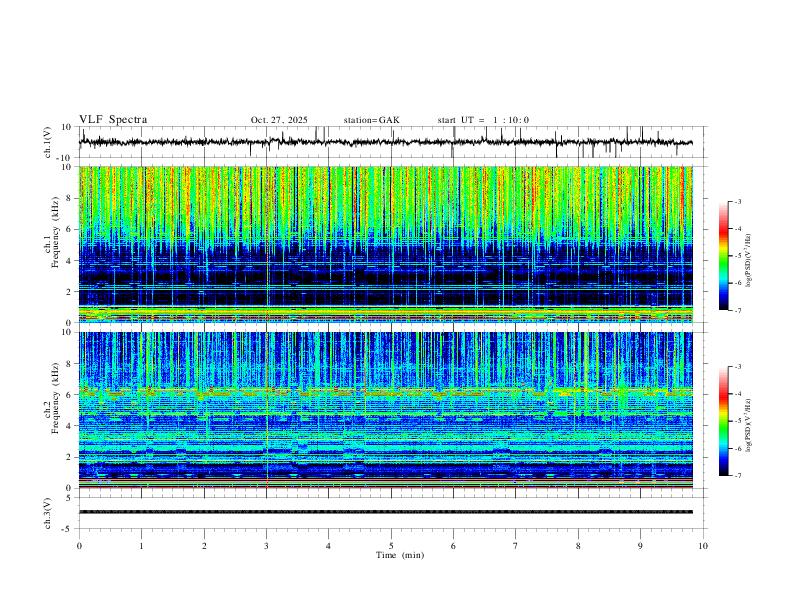Viewport: 792px width, 612px height.
Task: Click the ch.2 spectrogram panel
Action: (x=385, y=410)
